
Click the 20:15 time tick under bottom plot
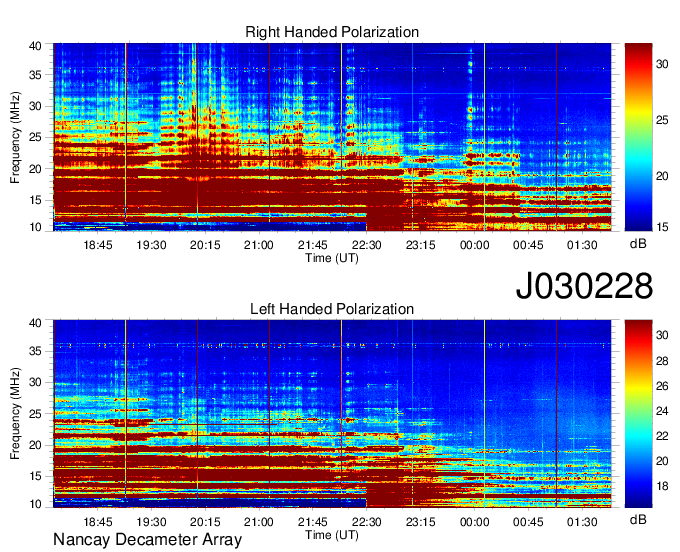click(205, 522)
